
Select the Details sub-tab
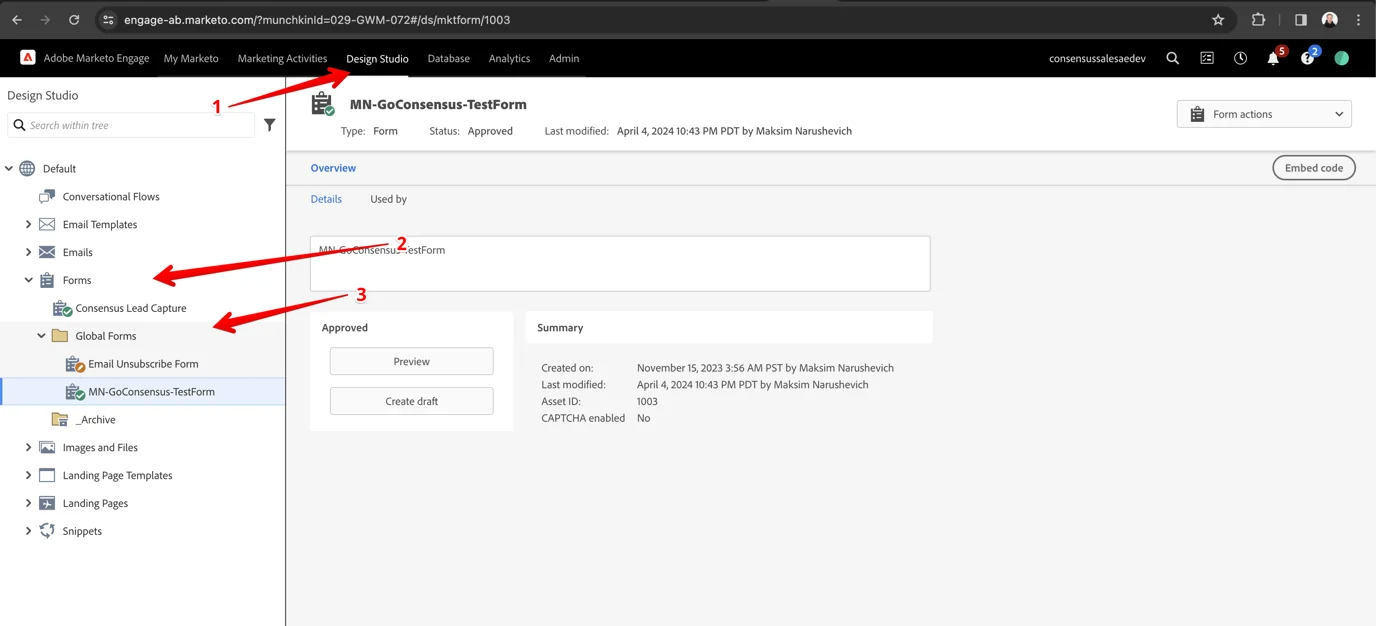pyautogui.click(x=326, y=199)
